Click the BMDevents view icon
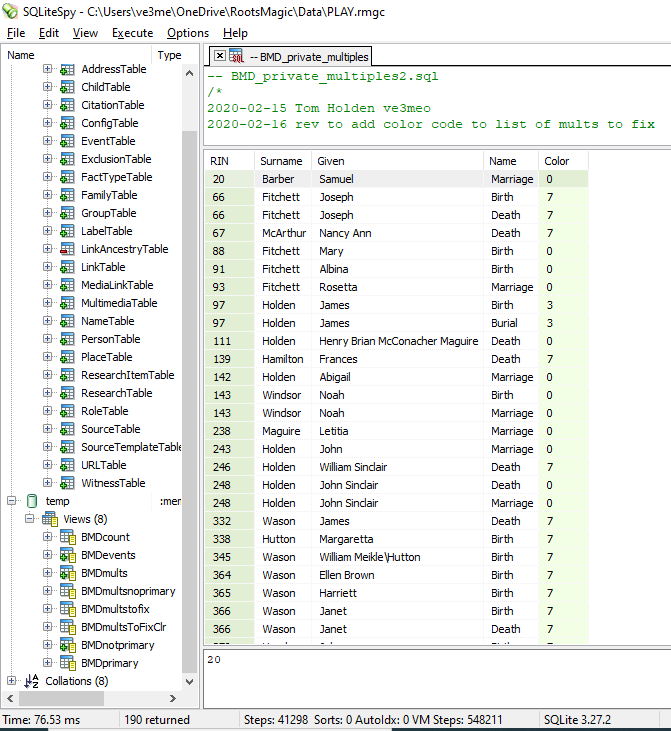Screen dimensions: 671x731 (x=68, y=555)
